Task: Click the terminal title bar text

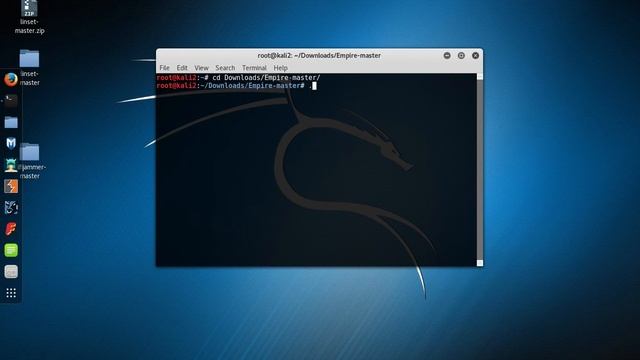Action: tap(319, 56)
